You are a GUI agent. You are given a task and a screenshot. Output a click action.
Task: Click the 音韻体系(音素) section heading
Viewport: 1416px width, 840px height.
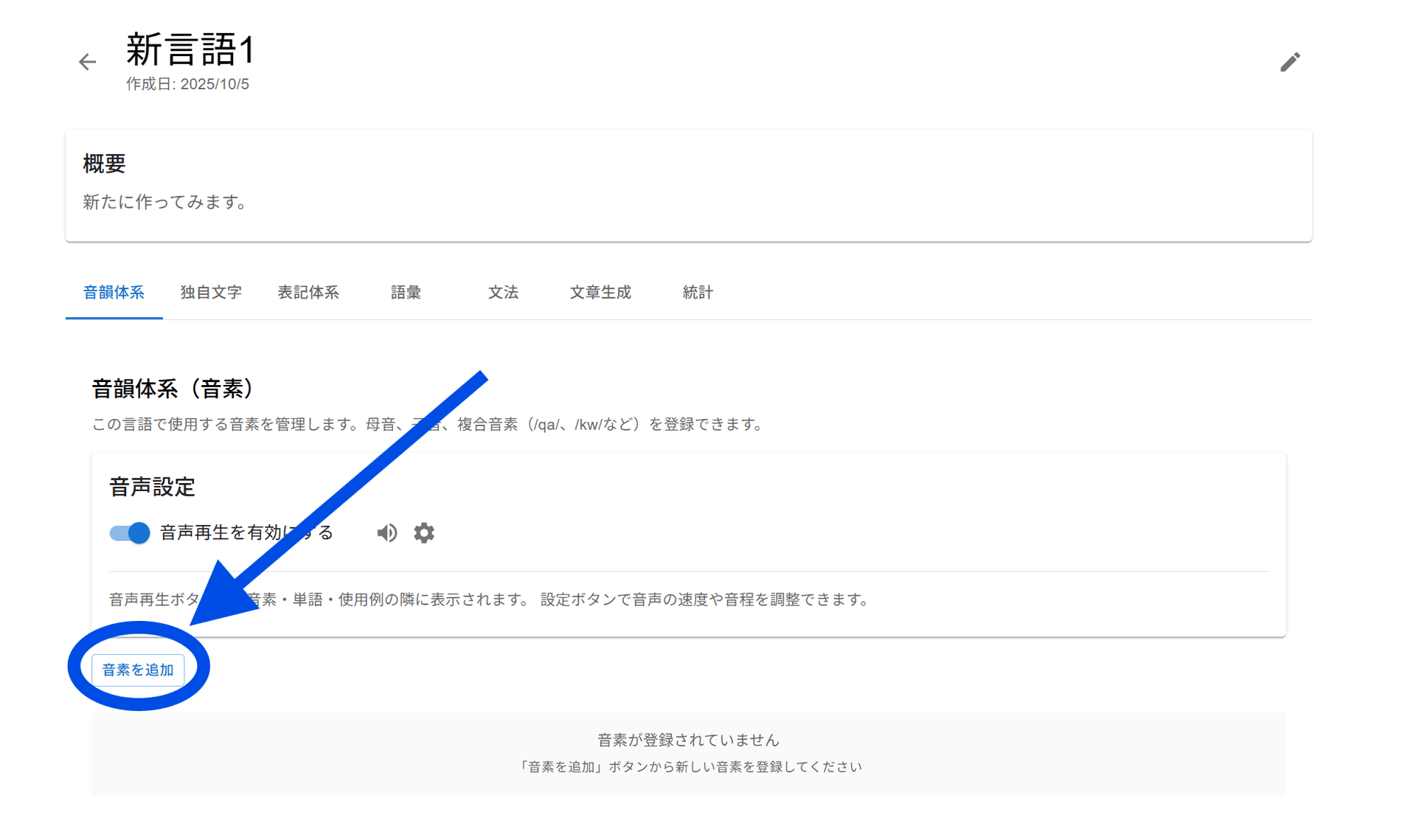[174, 389]
